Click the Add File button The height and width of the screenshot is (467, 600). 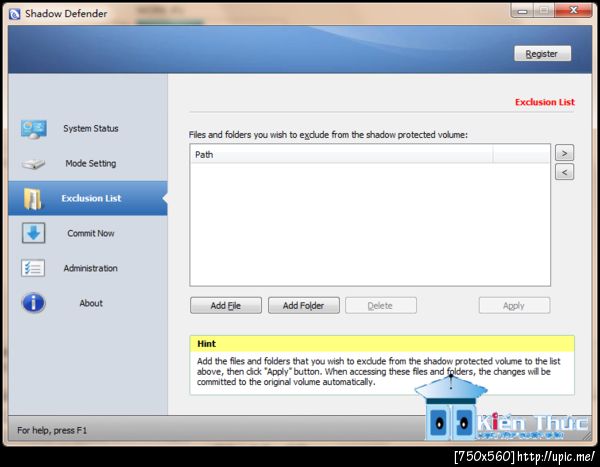226,305
